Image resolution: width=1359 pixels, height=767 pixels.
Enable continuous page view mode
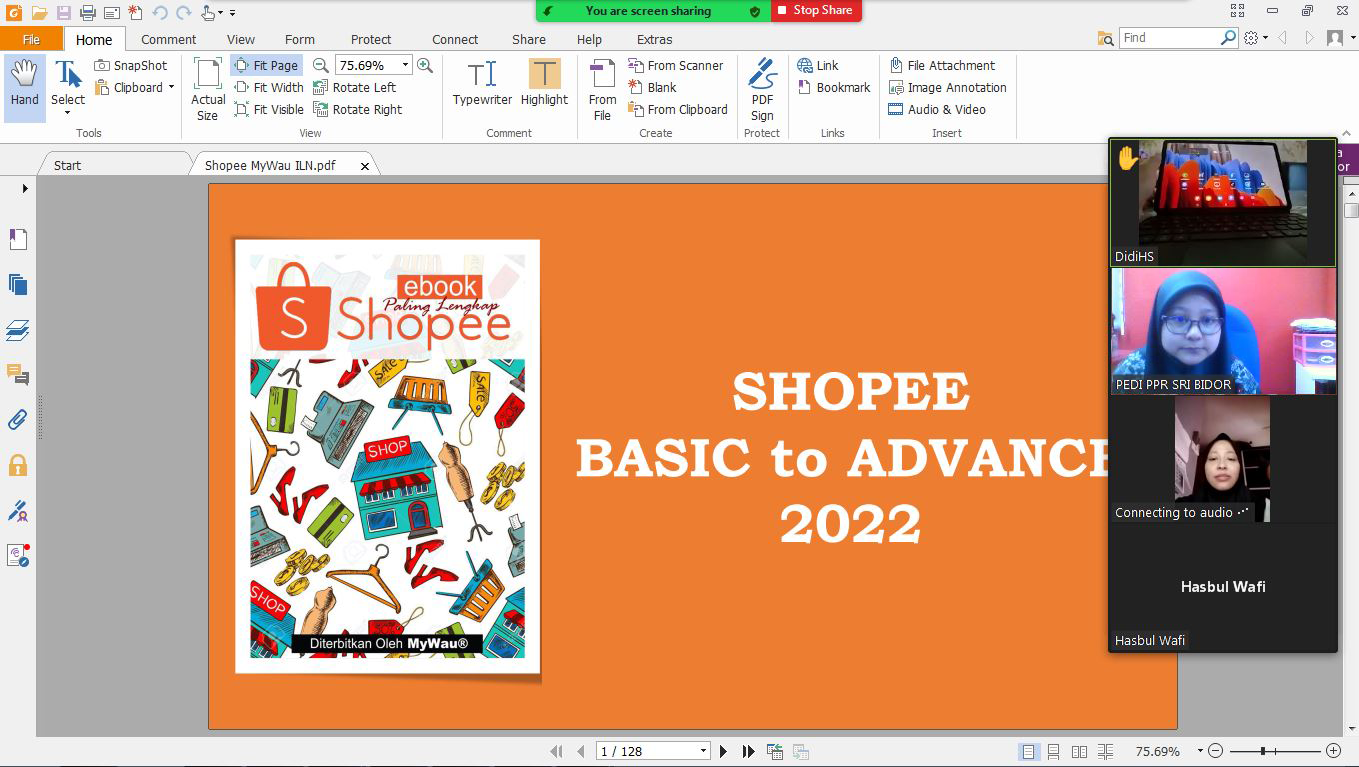[x=1054, y=751]
